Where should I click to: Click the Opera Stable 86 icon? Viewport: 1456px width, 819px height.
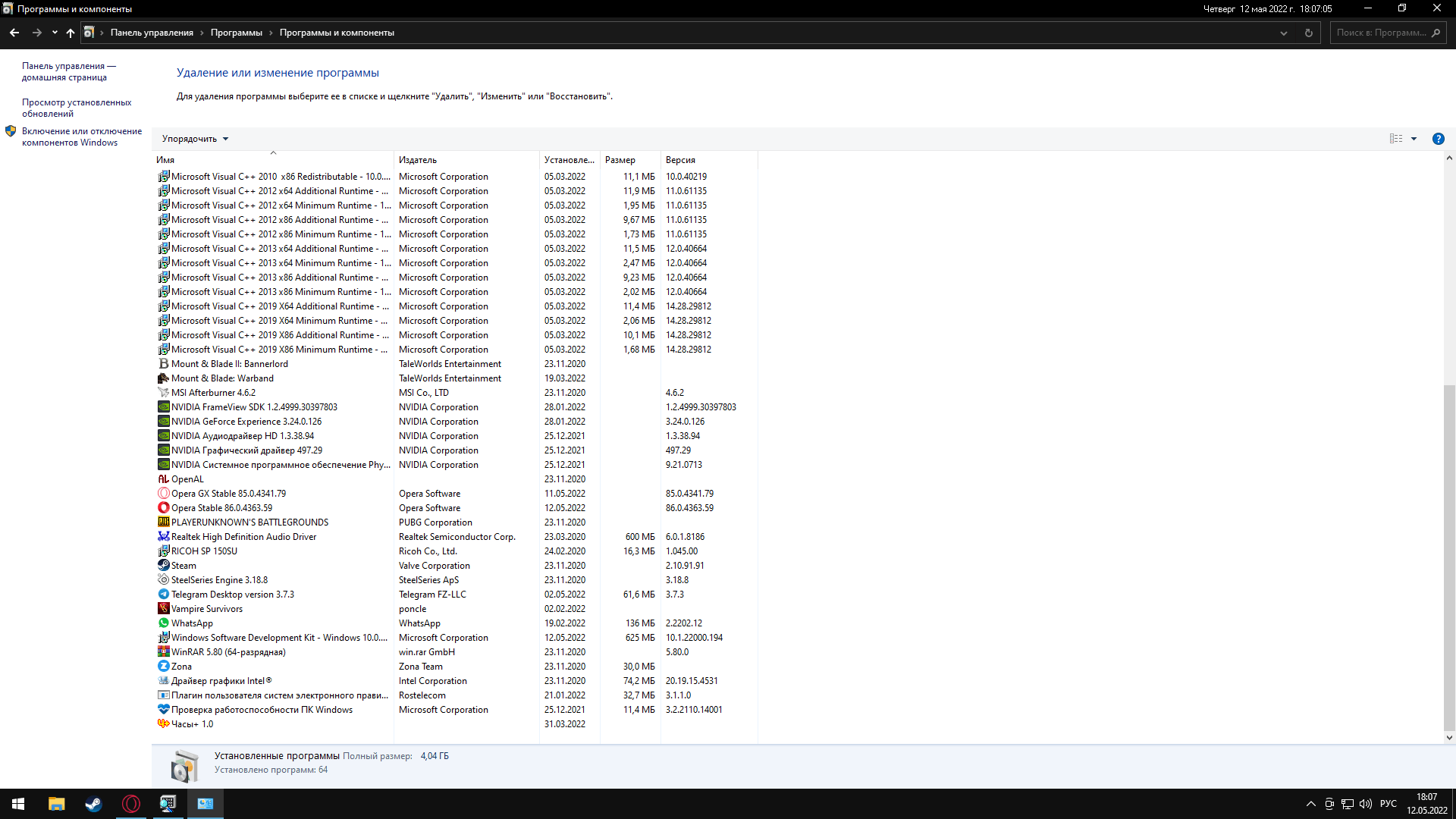[163, 508]
